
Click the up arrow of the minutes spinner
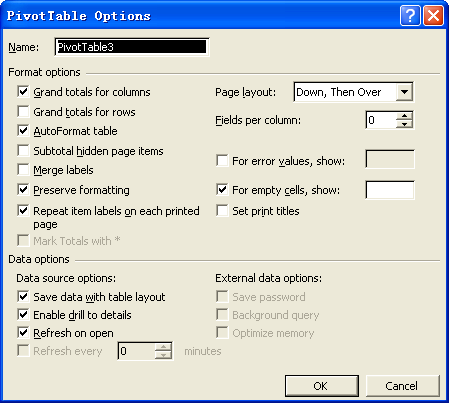(163, 347)
